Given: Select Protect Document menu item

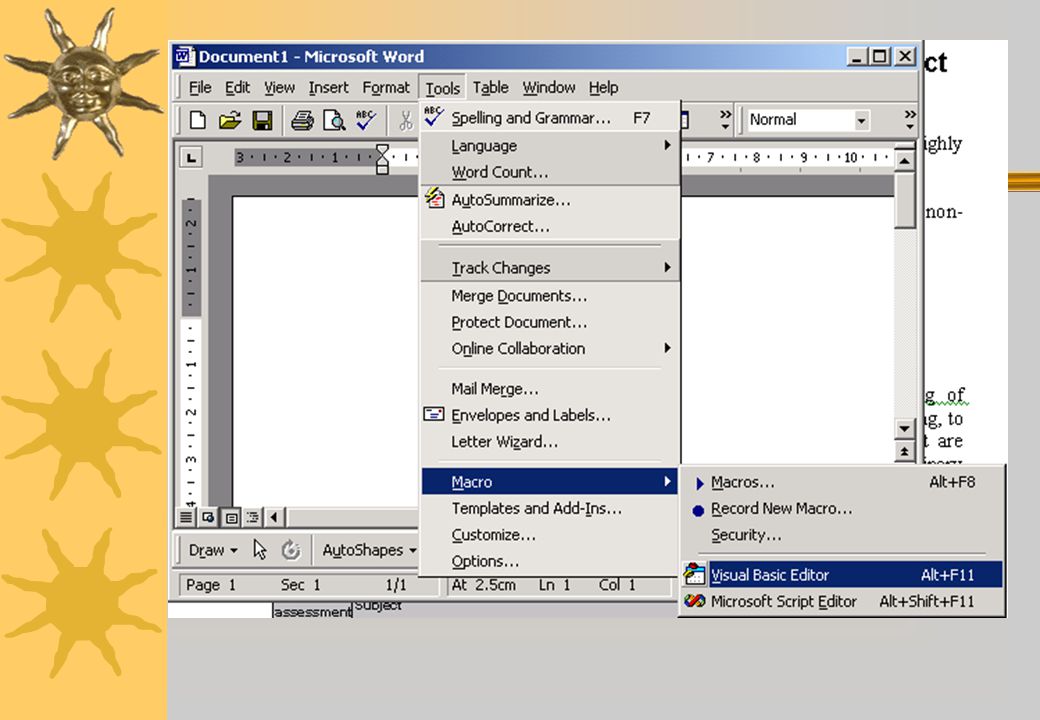Looking at the screenshot, I should coord(551,322).
